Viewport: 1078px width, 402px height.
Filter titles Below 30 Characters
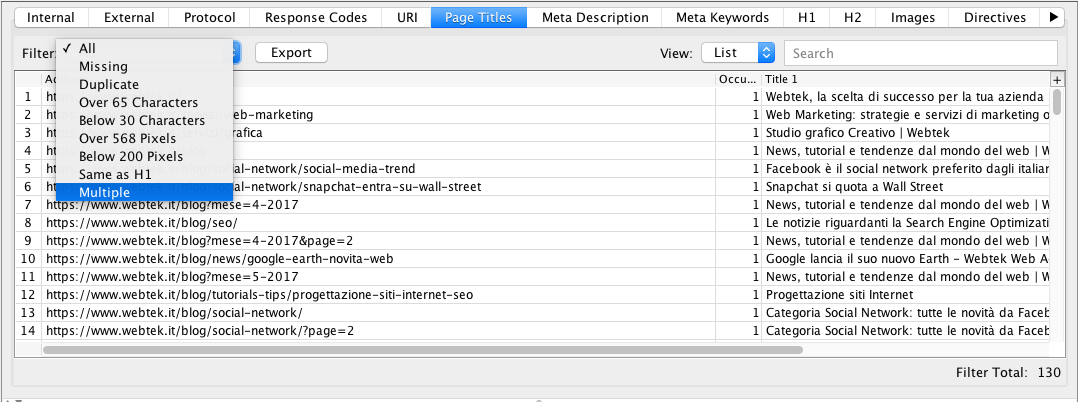click(x=144, y=121)
